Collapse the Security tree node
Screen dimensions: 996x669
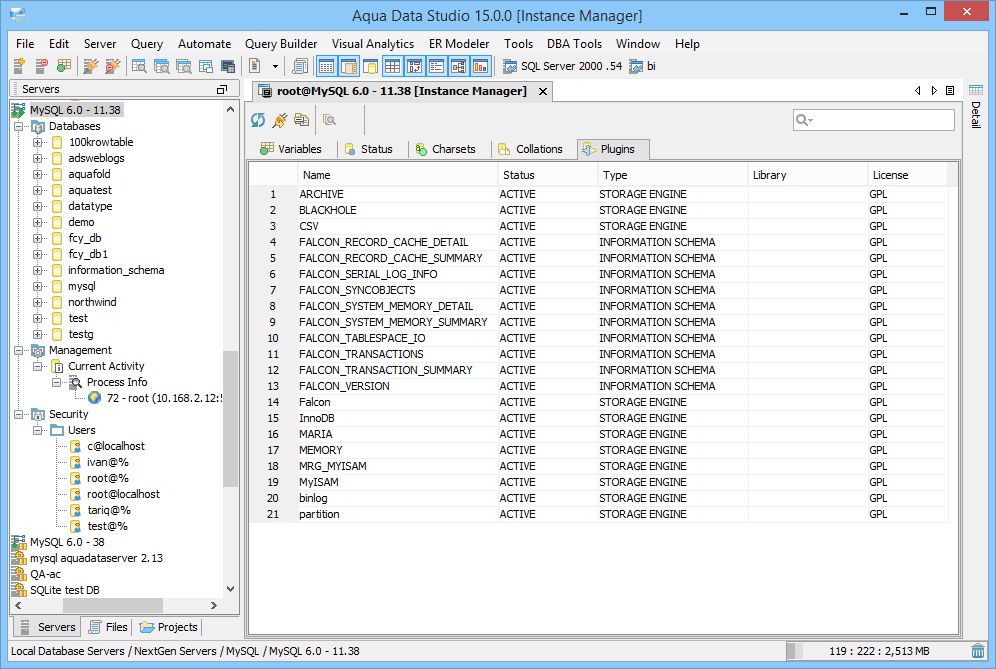18,414
